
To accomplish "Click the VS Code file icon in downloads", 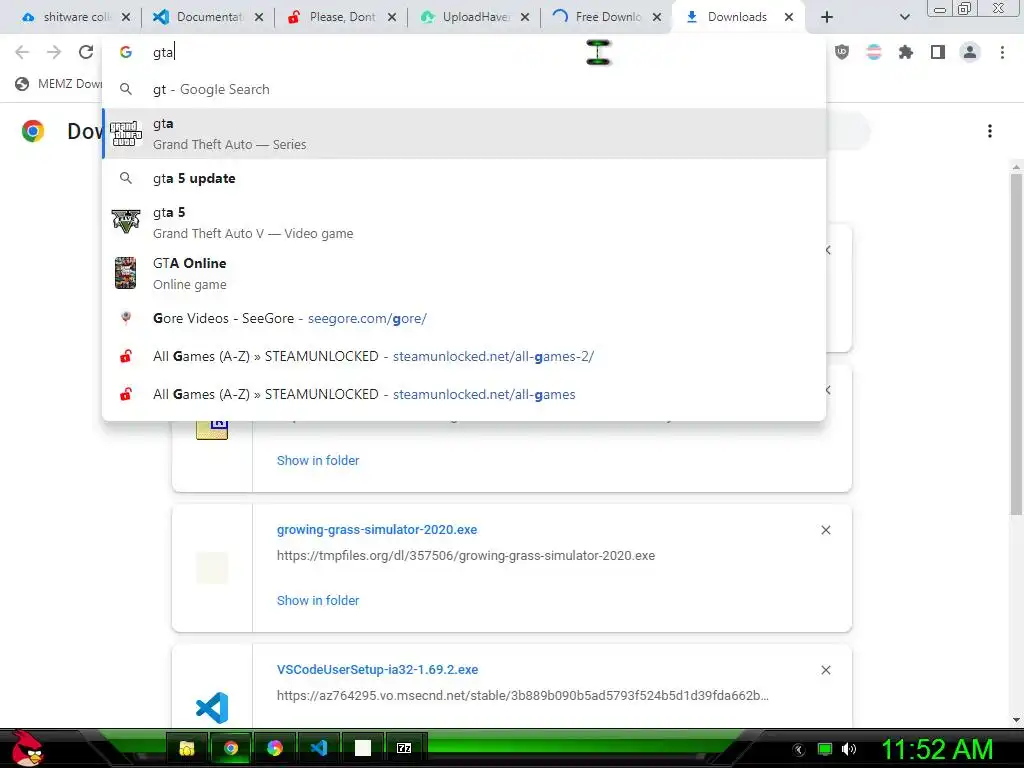I will pos(212,707).
